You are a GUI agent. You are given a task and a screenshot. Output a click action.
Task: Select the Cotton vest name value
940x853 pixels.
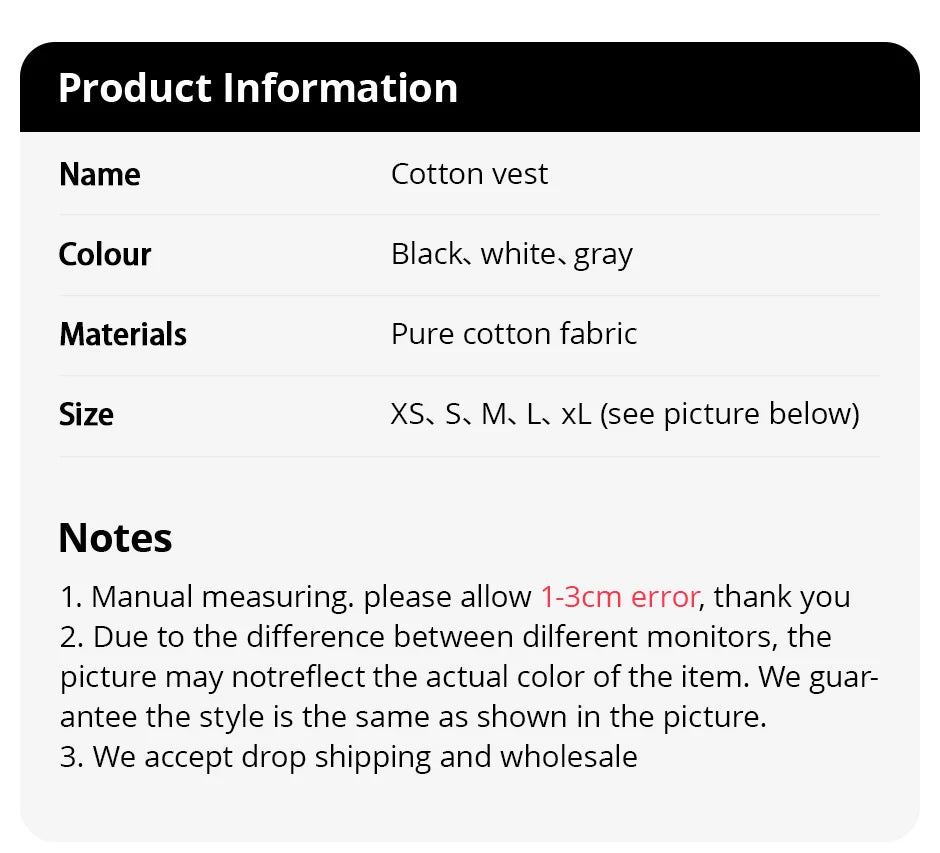pyautogui.click(x=469, y=174)
